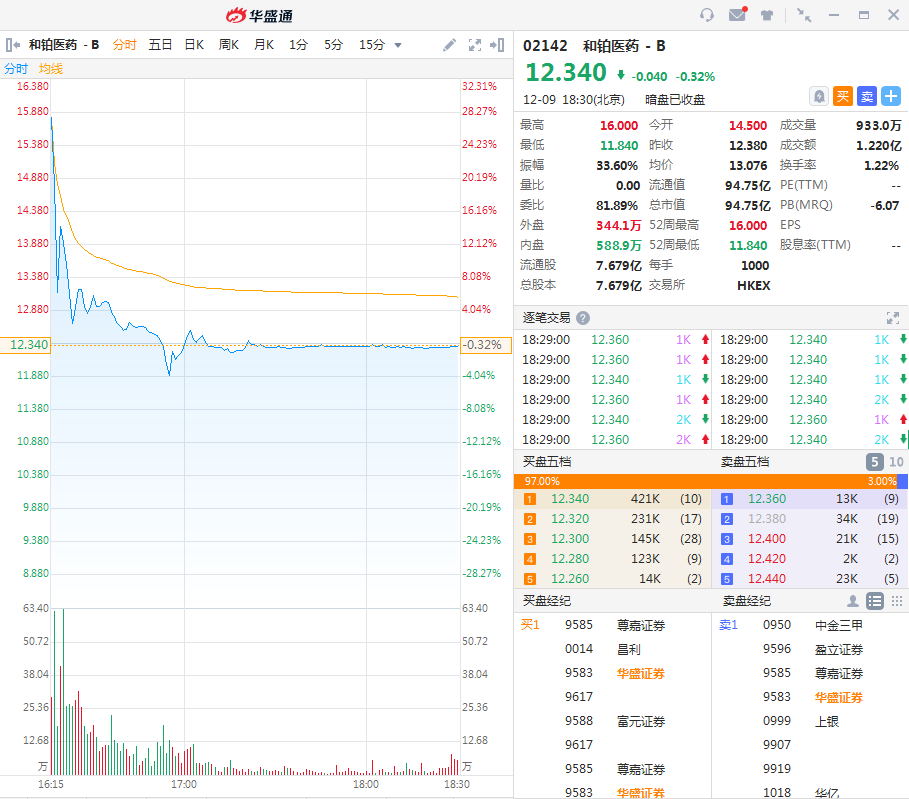Toggle the 分时 line legend

click(16, 69)
